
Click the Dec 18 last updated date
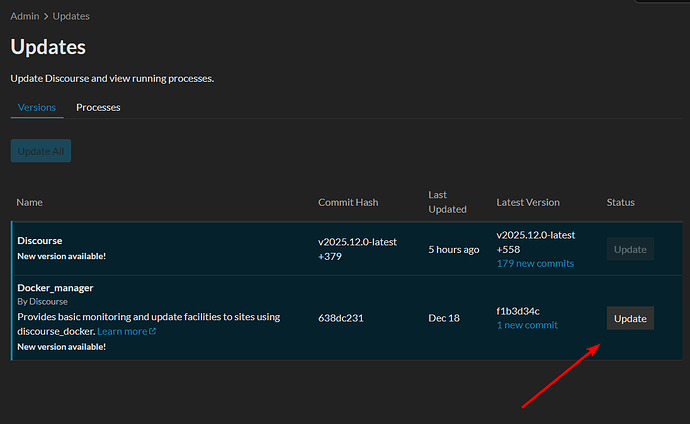point(444,318)
